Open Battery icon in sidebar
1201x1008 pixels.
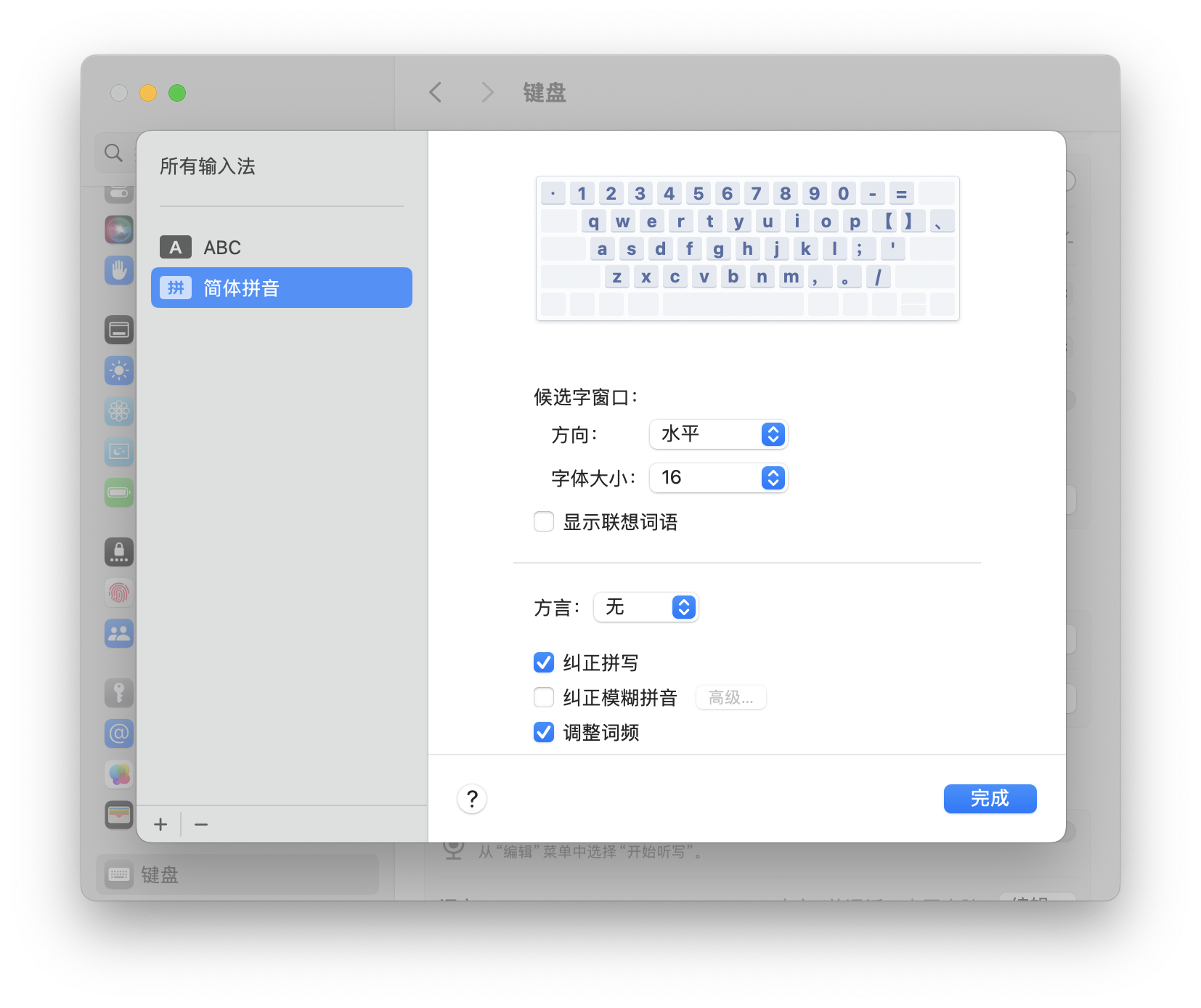119,492
